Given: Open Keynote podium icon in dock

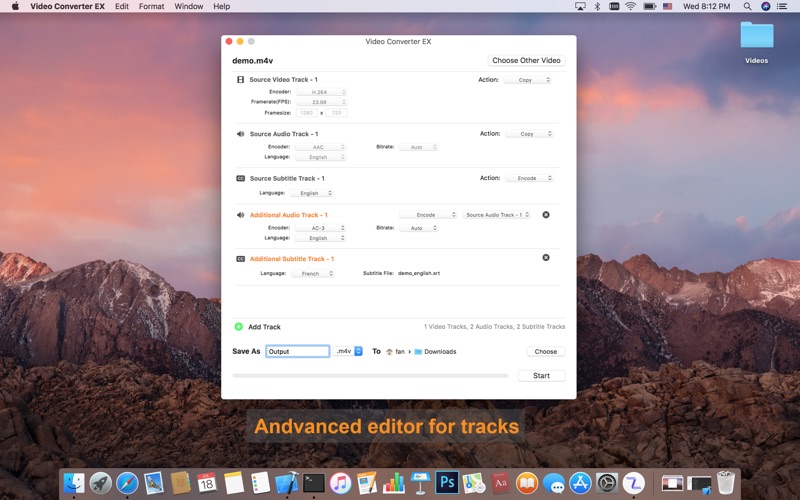Looking at the screenshot, I should (x=420, y=483).
